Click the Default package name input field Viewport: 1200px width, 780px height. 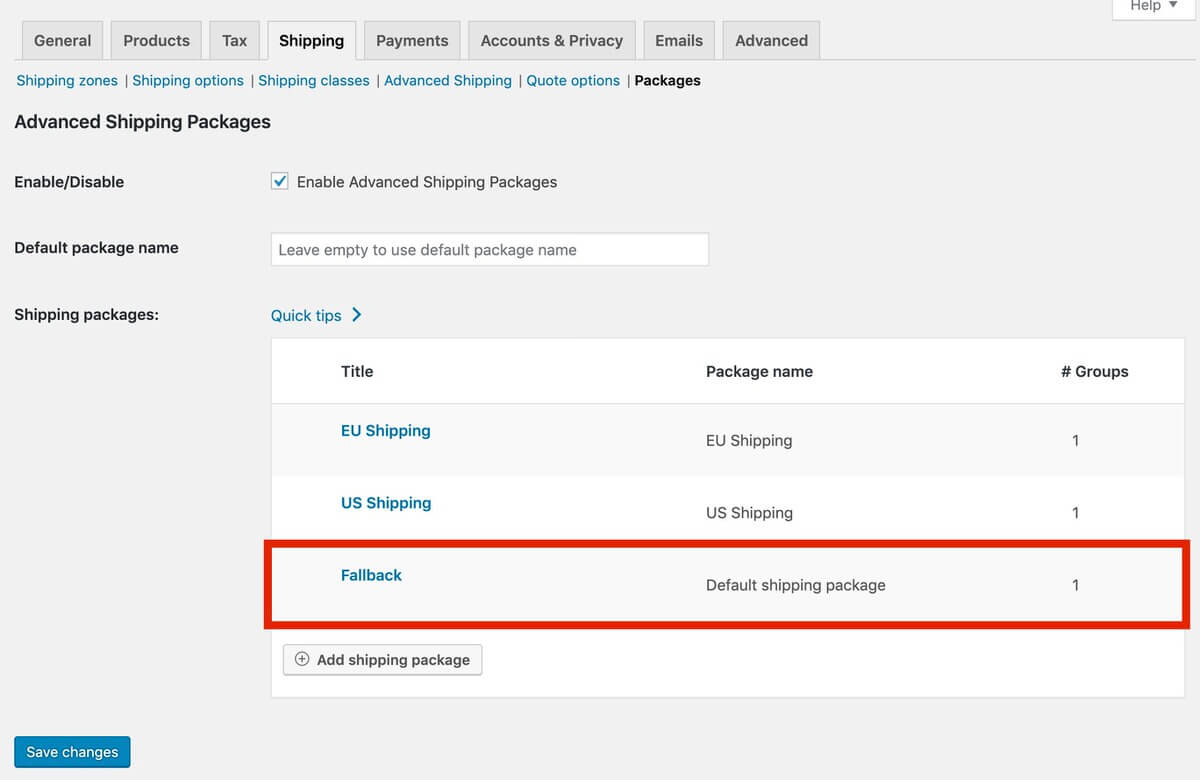pyautogui.click(x=489, y=249)
